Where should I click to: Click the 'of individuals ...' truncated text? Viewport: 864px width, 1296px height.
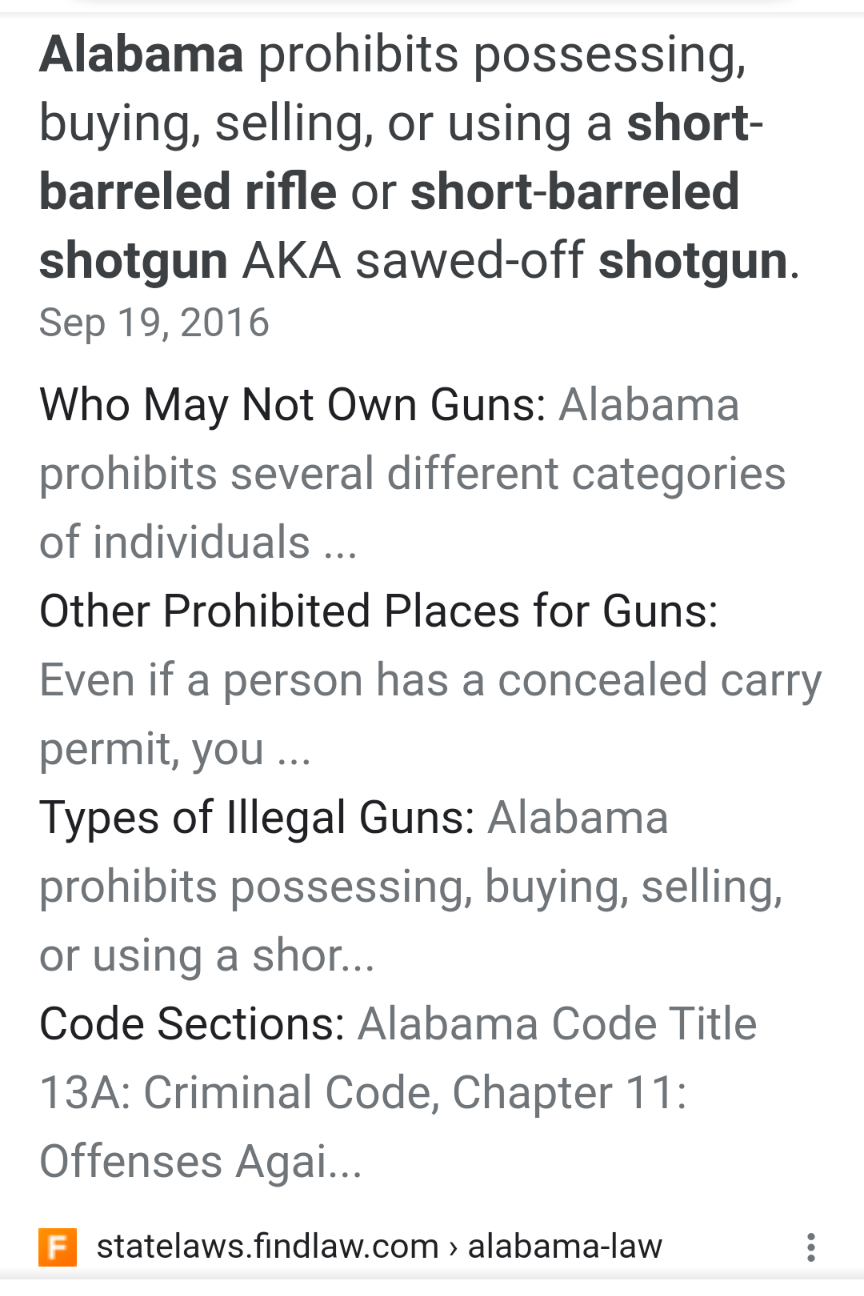tap(198, 543)
